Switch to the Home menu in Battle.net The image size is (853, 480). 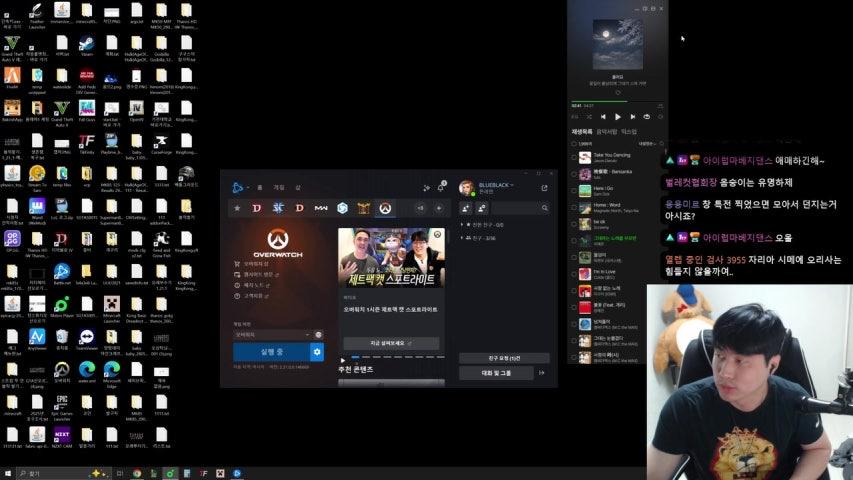(259, 187)
